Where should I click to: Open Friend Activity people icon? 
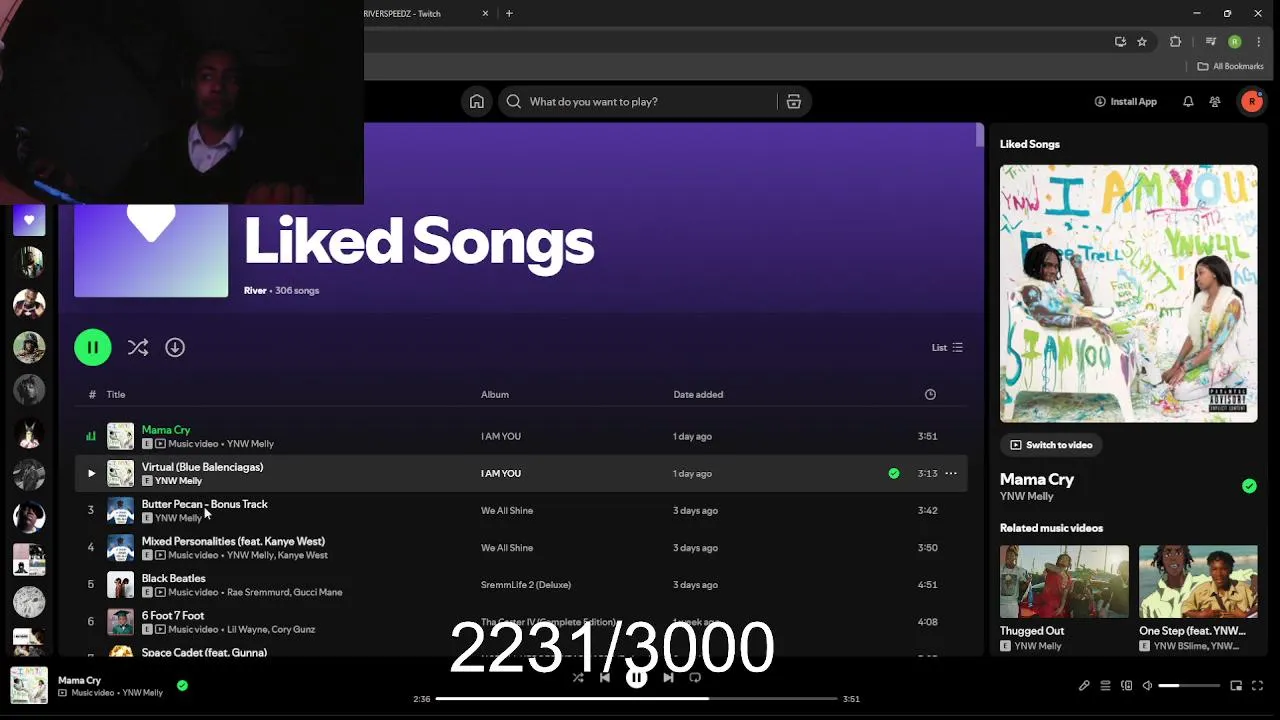click(x=1215, y=101)
